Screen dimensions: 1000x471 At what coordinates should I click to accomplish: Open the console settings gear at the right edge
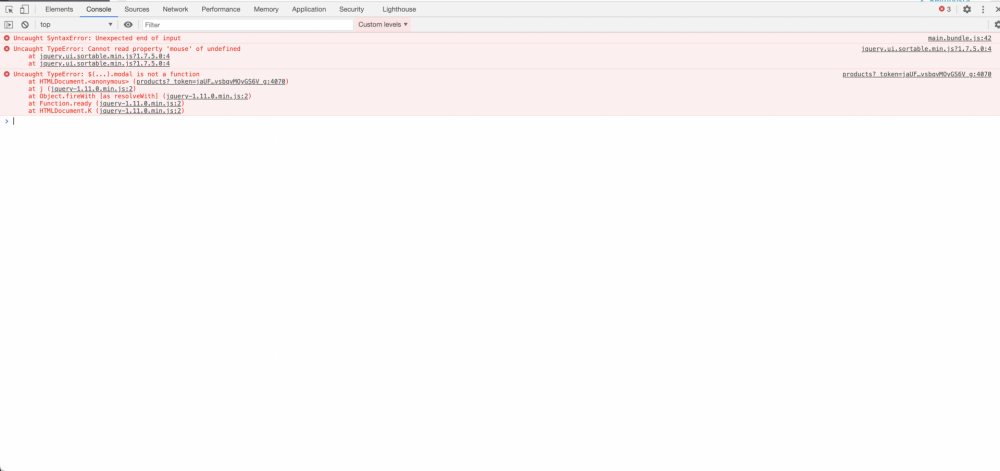point(997,25)
